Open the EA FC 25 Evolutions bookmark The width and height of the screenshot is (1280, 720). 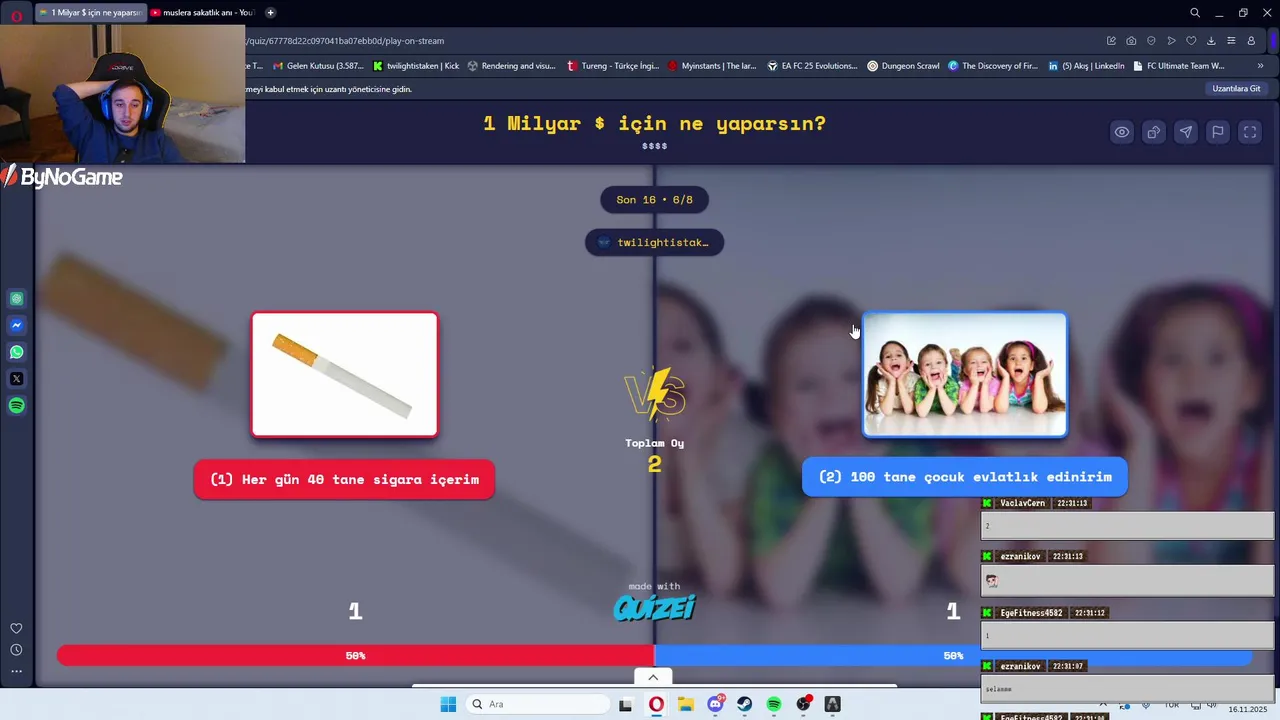813,66
